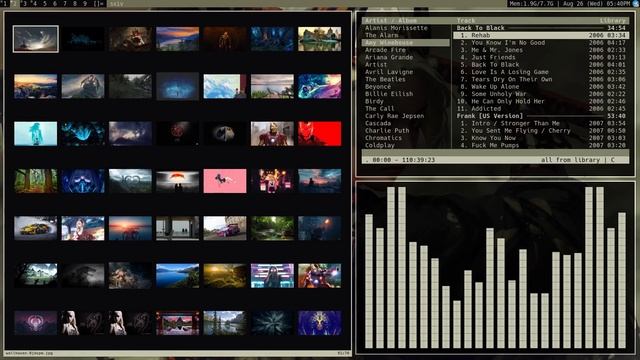Select track He Can Only Hold Her
This screenshot has width=640, height=360.
pyautogui.click(x=541, y=102)
